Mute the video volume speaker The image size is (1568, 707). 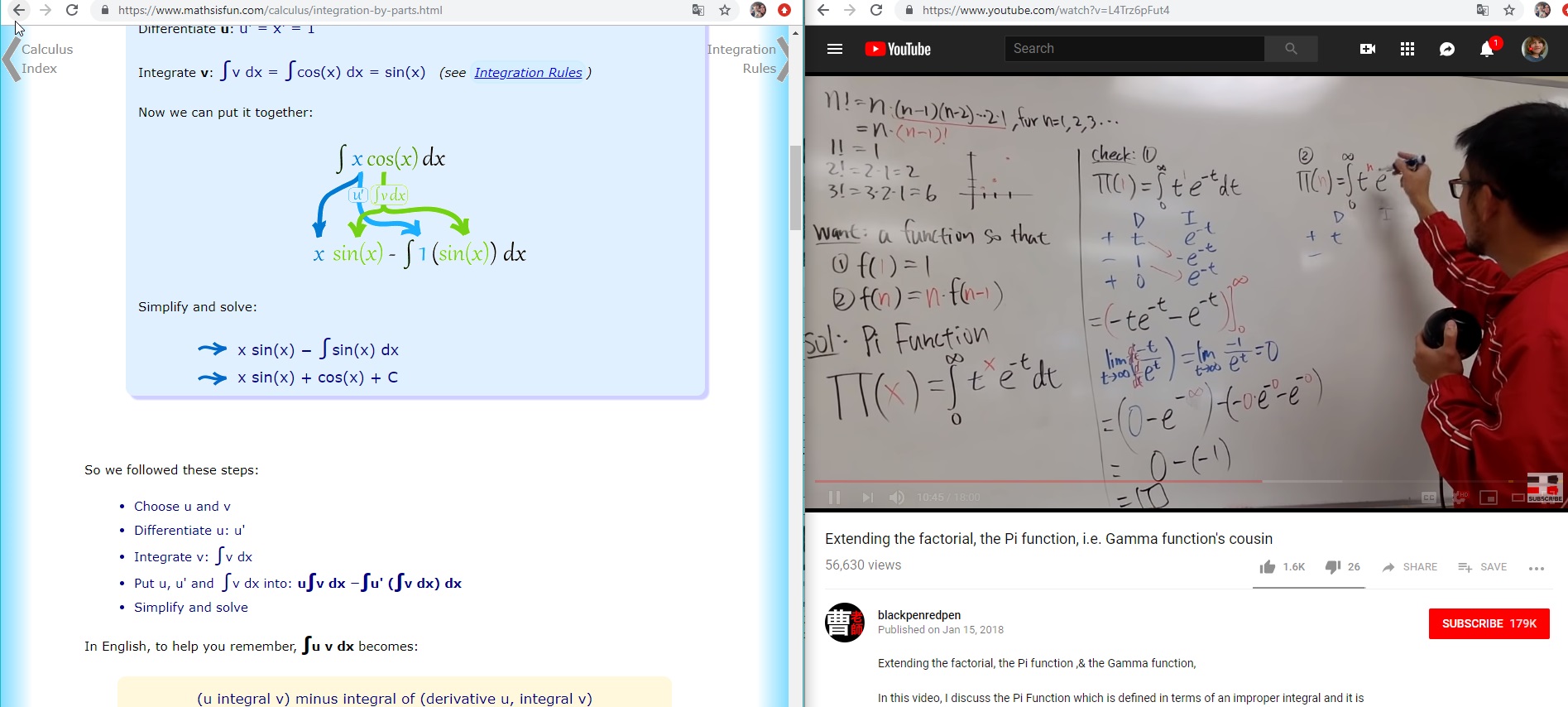(896, 498)
